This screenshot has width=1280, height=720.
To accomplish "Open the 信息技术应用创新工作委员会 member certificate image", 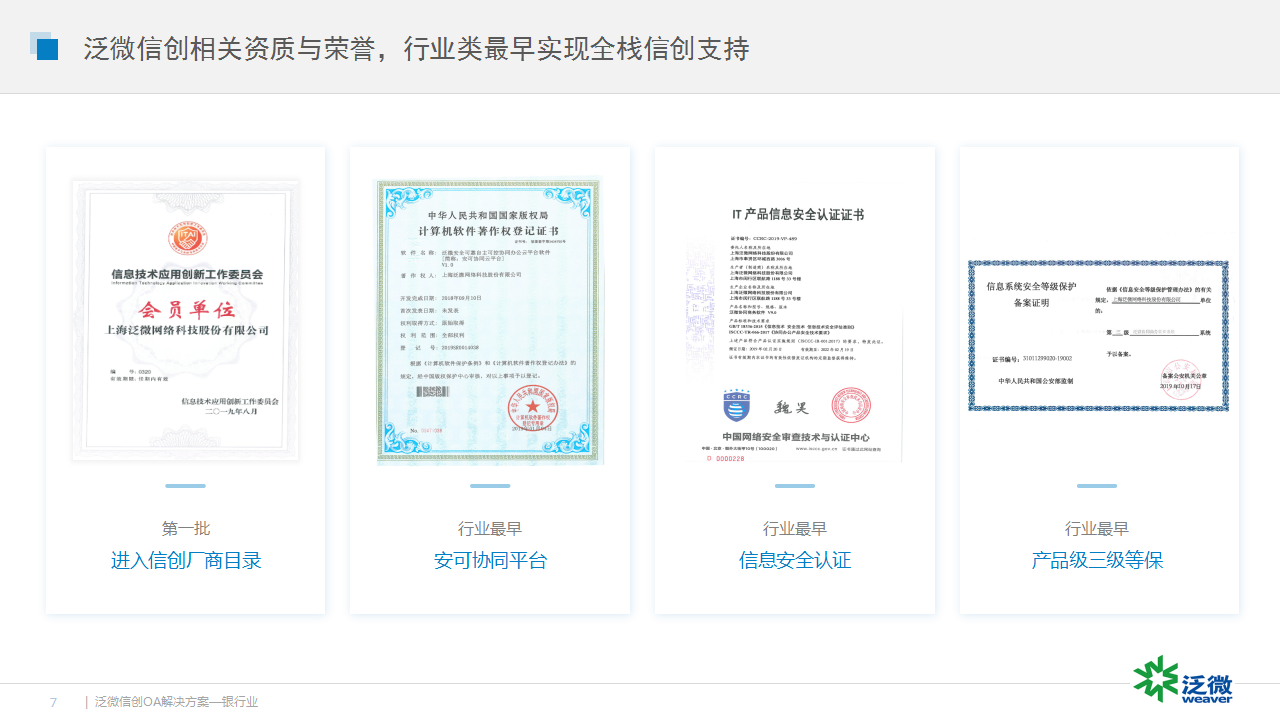I will click(x=186, y=320).
